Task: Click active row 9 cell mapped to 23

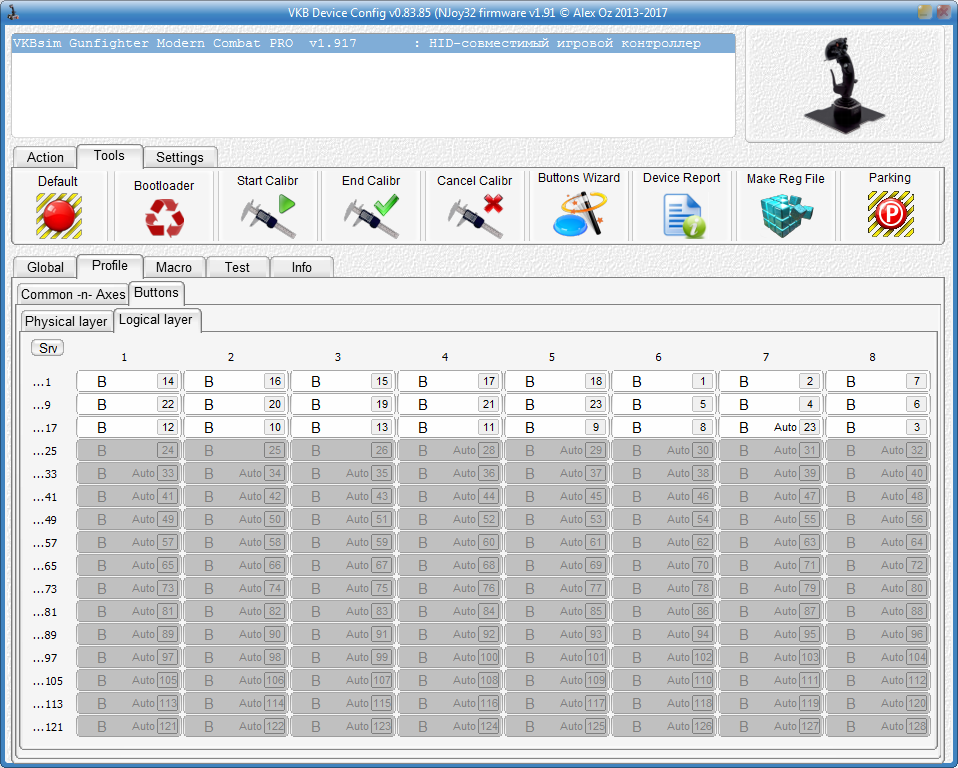Action: [557, 404]
